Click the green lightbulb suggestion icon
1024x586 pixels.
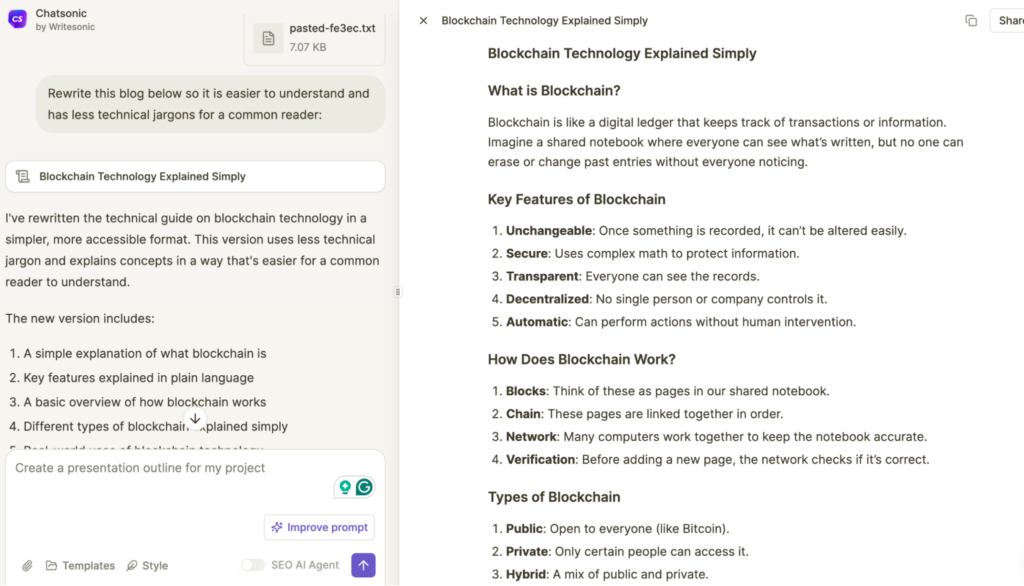(x=345, y=487)
